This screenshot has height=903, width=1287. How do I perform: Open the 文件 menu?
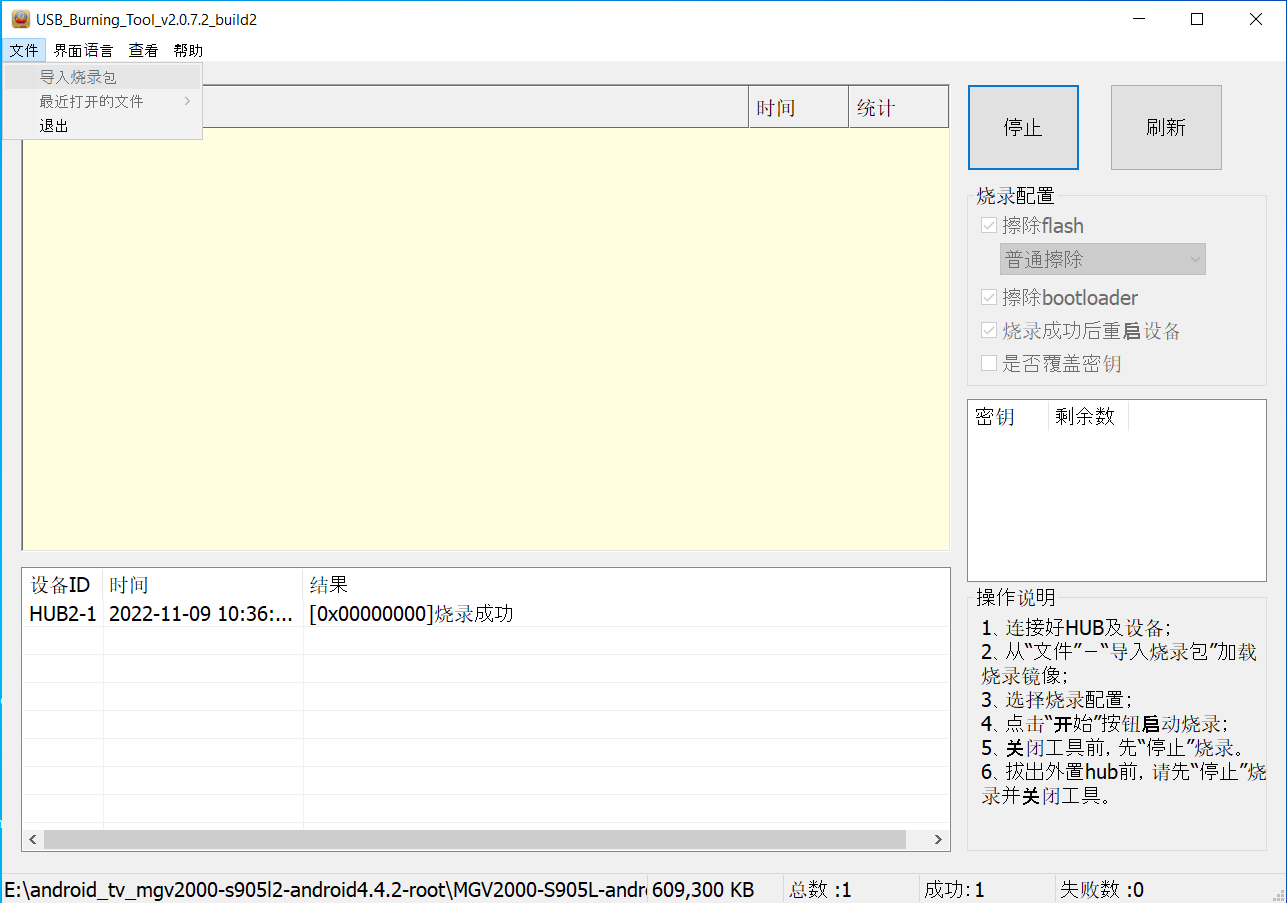(24, 50)
